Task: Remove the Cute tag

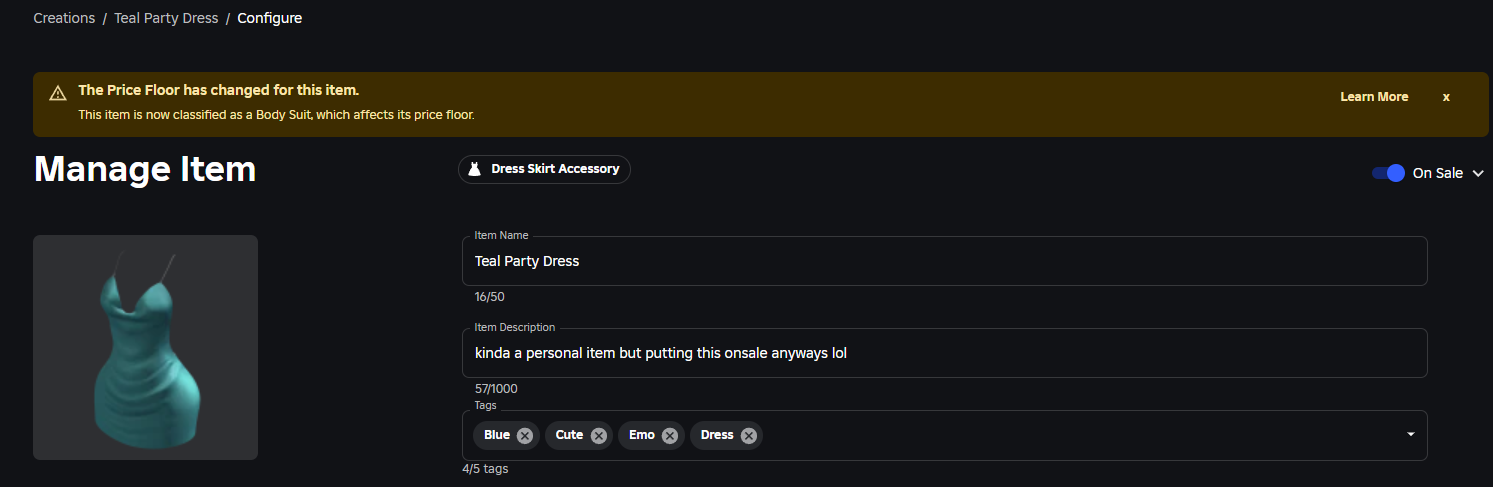Action: pos(598,435)
